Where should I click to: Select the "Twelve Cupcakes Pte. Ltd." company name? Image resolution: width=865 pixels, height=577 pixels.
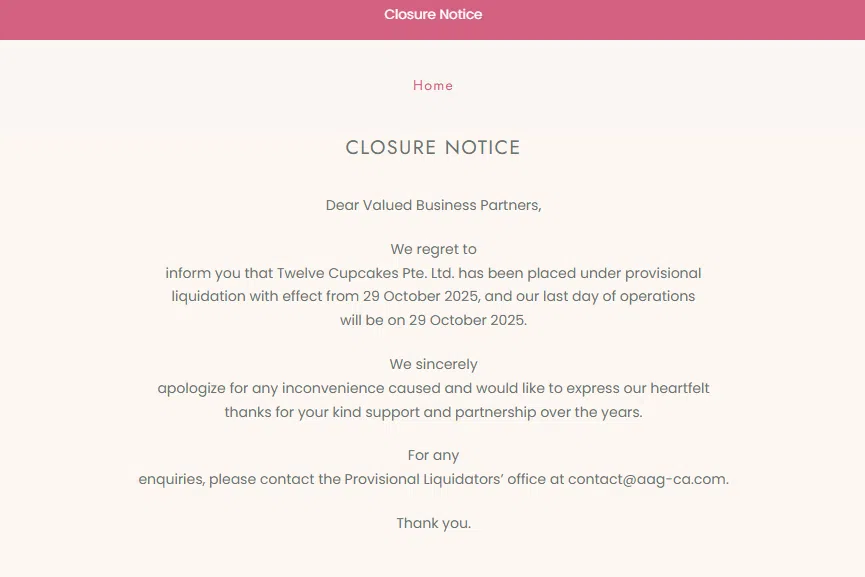(x=365, y=273)
